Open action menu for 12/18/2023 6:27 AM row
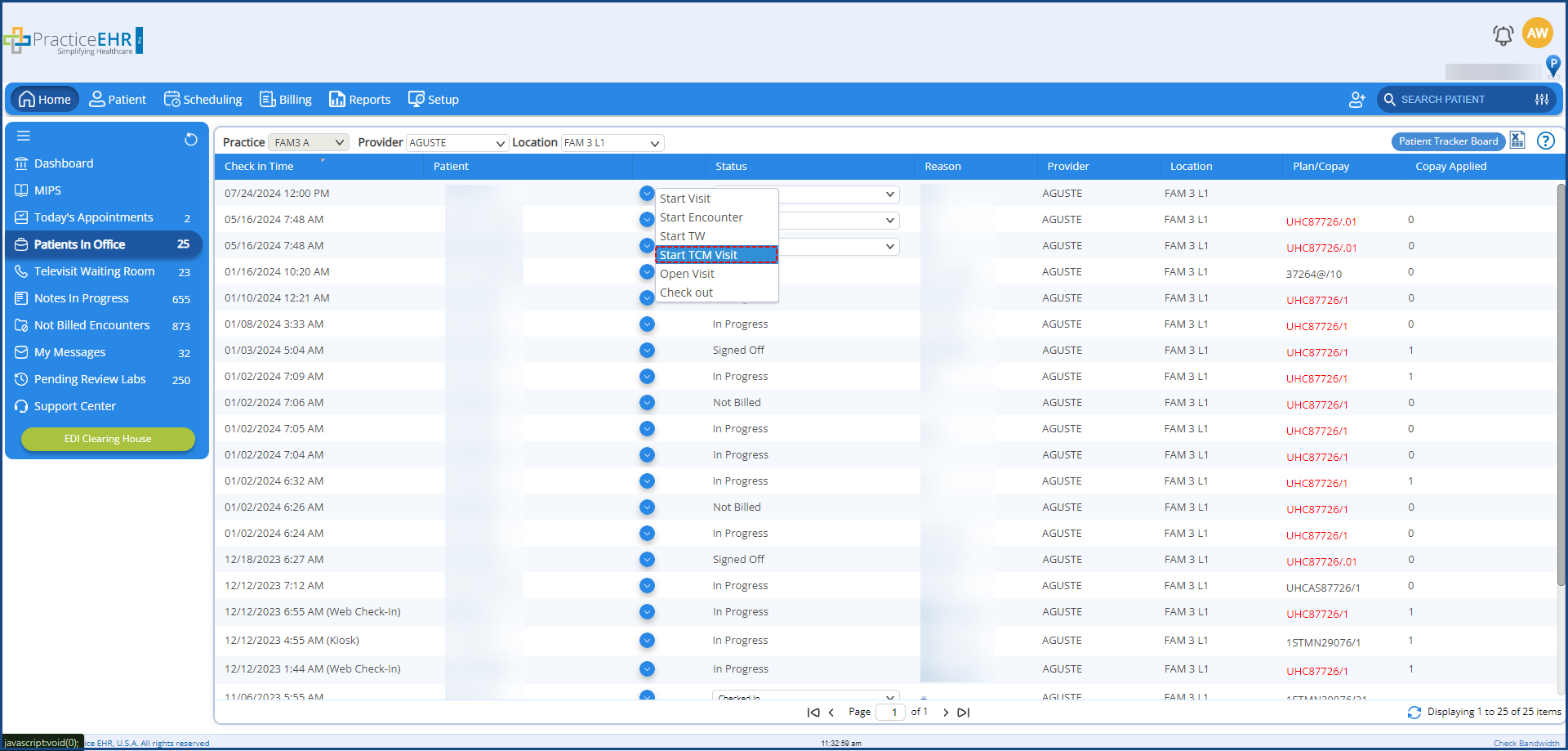This screenshot has height=751, width=1568. click(x=647, y=560)
